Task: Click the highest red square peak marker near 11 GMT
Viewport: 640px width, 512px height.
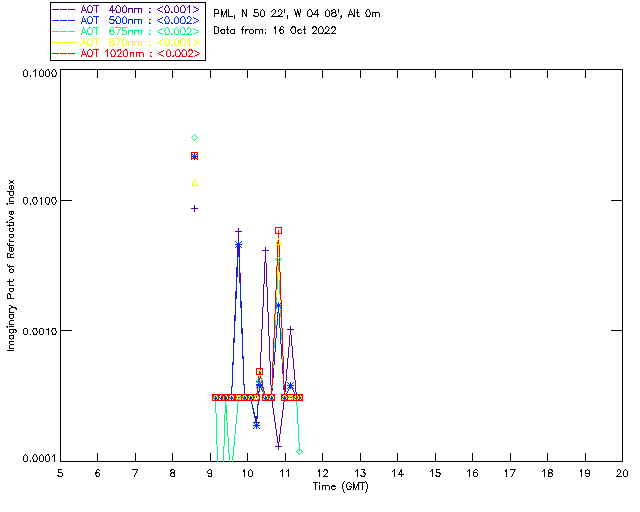Action: [278, 231]
